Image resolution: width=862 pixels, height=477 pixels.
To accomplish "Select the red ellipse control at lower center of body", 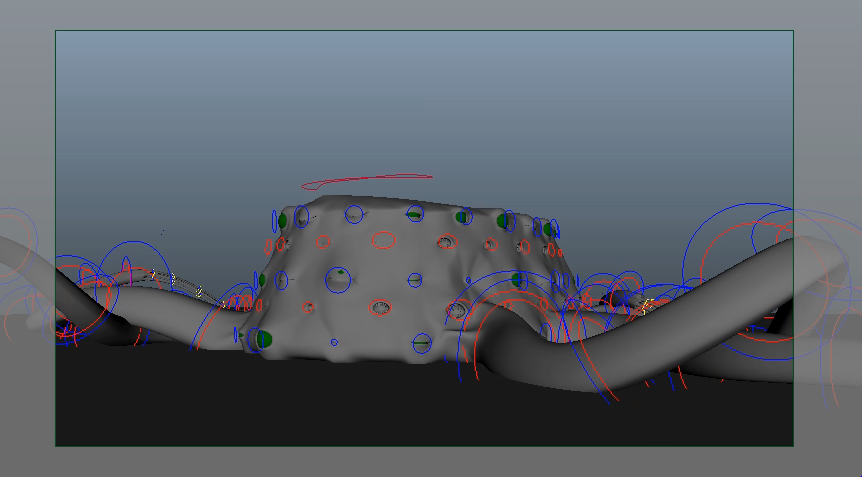I will [380, 308].
